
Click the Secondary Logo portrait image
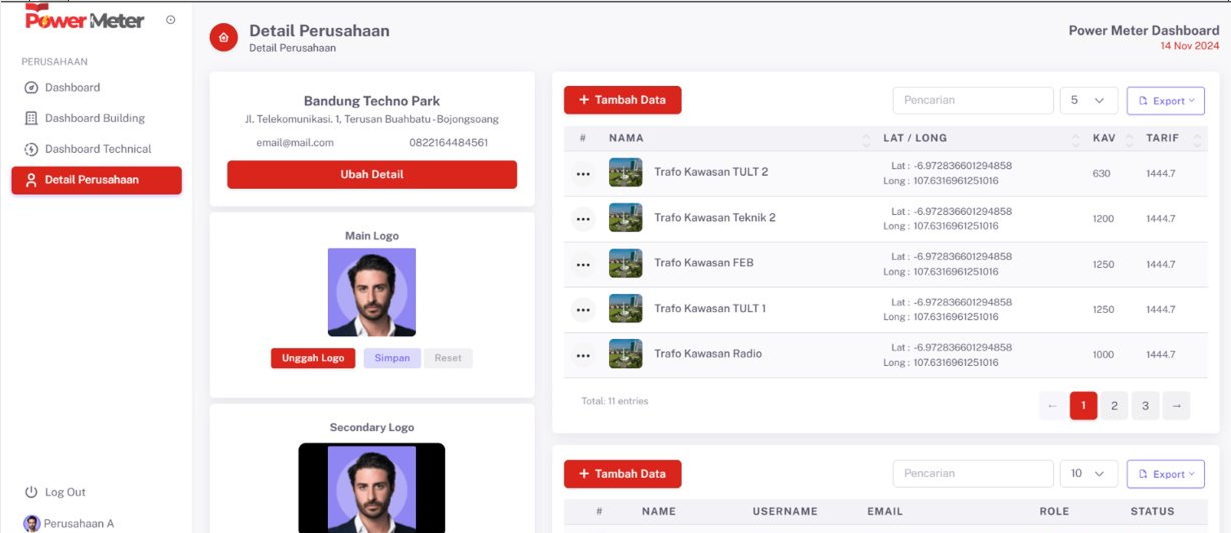[x=372, y=488]
